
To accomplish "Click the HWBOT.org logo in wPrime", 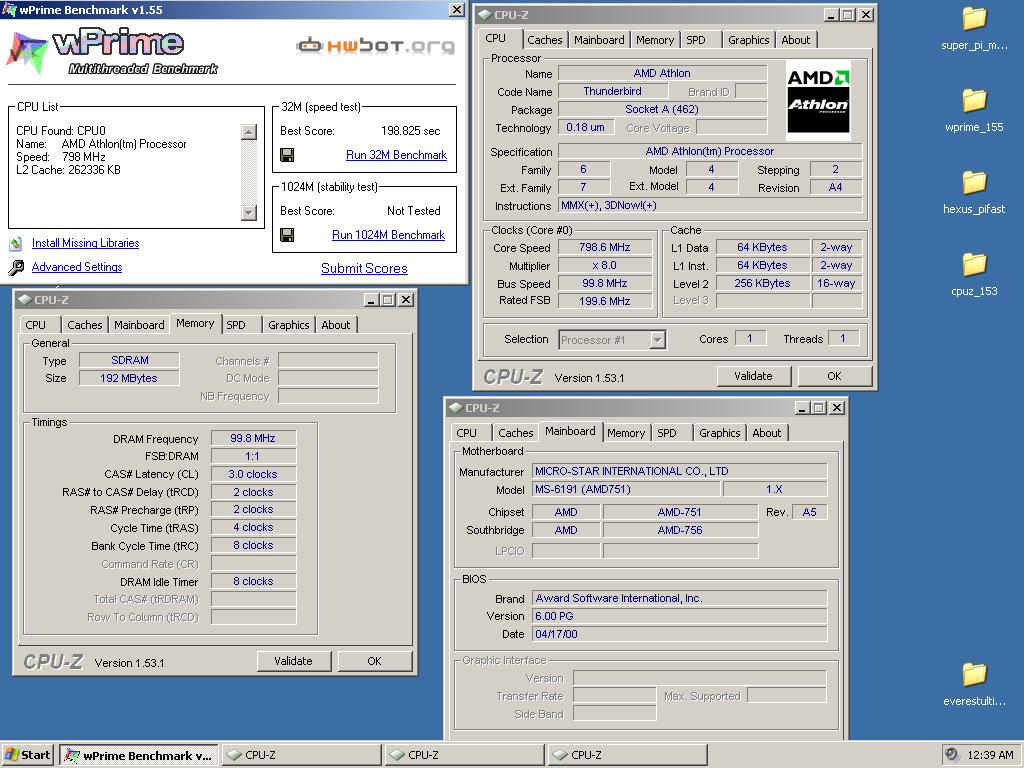I will [x=376, y=46].
